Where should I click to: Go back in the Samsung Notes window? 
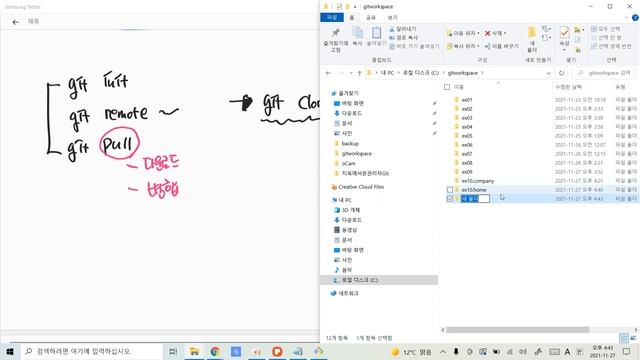pyautogui.click(x=16, y=22)
